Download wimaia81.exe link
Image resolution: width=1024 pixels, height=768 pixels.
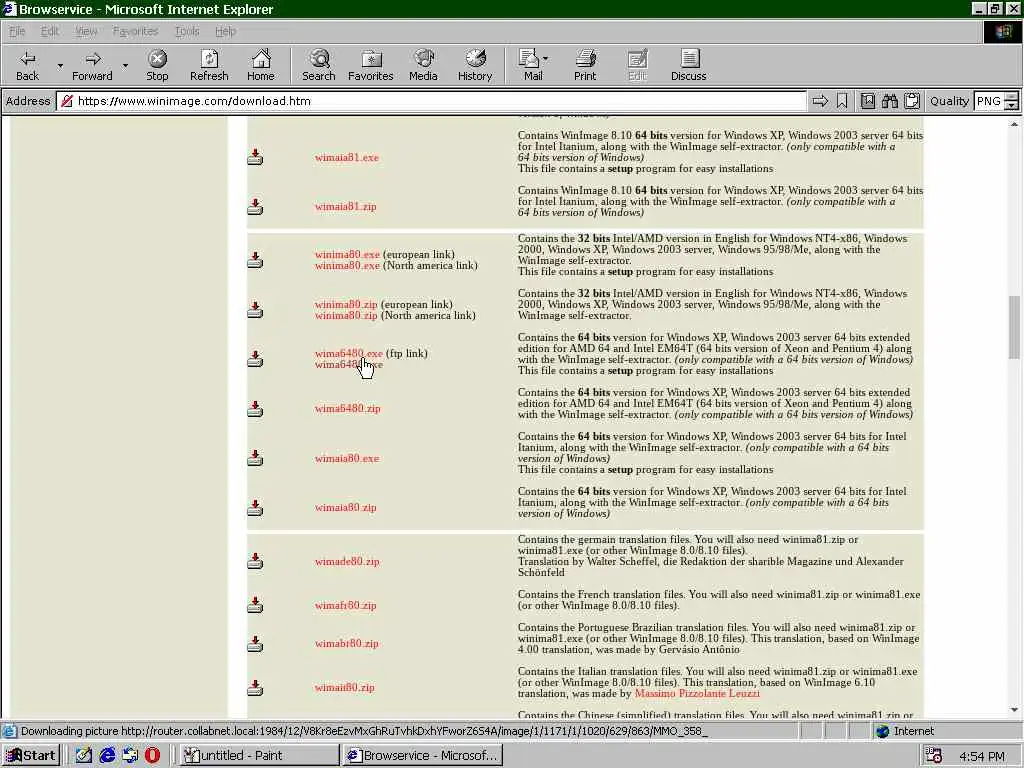(x=346, y=157)
